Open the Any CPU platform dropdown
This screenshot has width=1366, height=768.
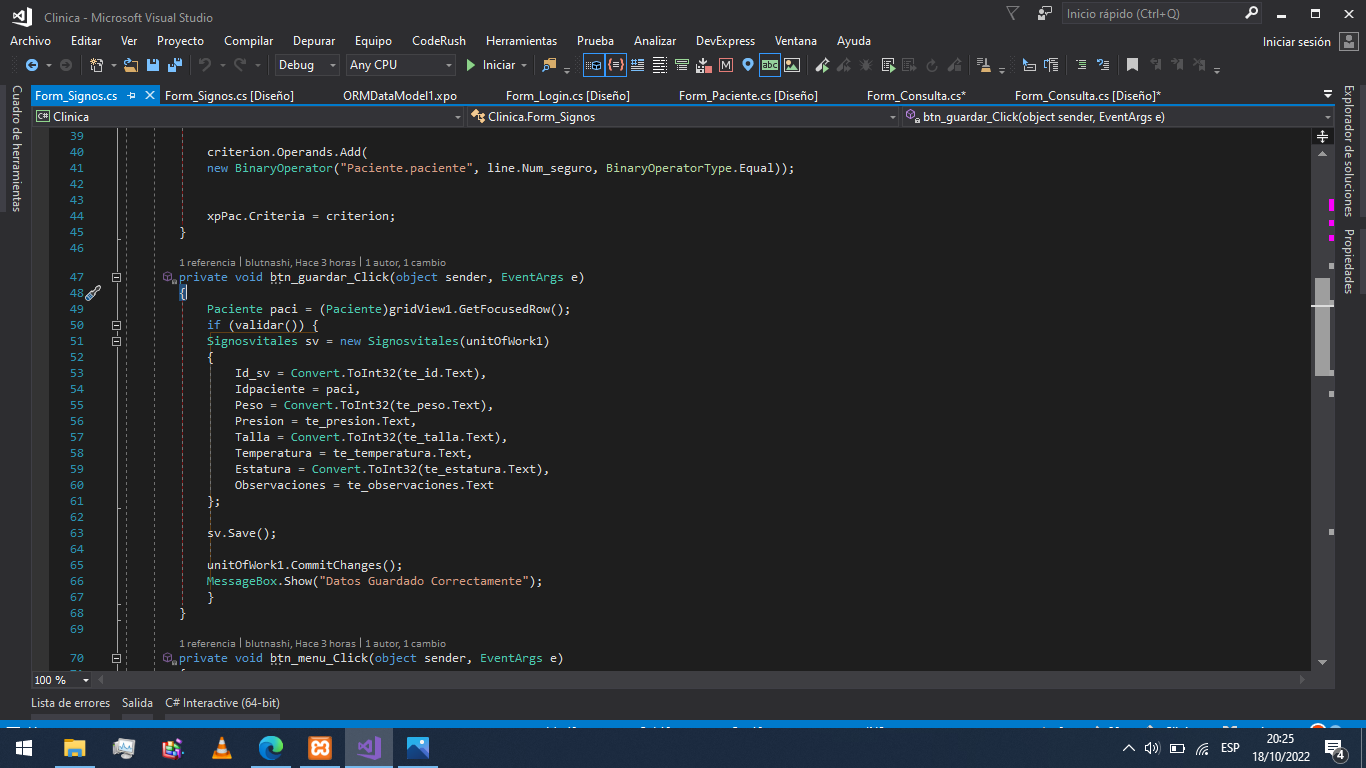(400, 65)
